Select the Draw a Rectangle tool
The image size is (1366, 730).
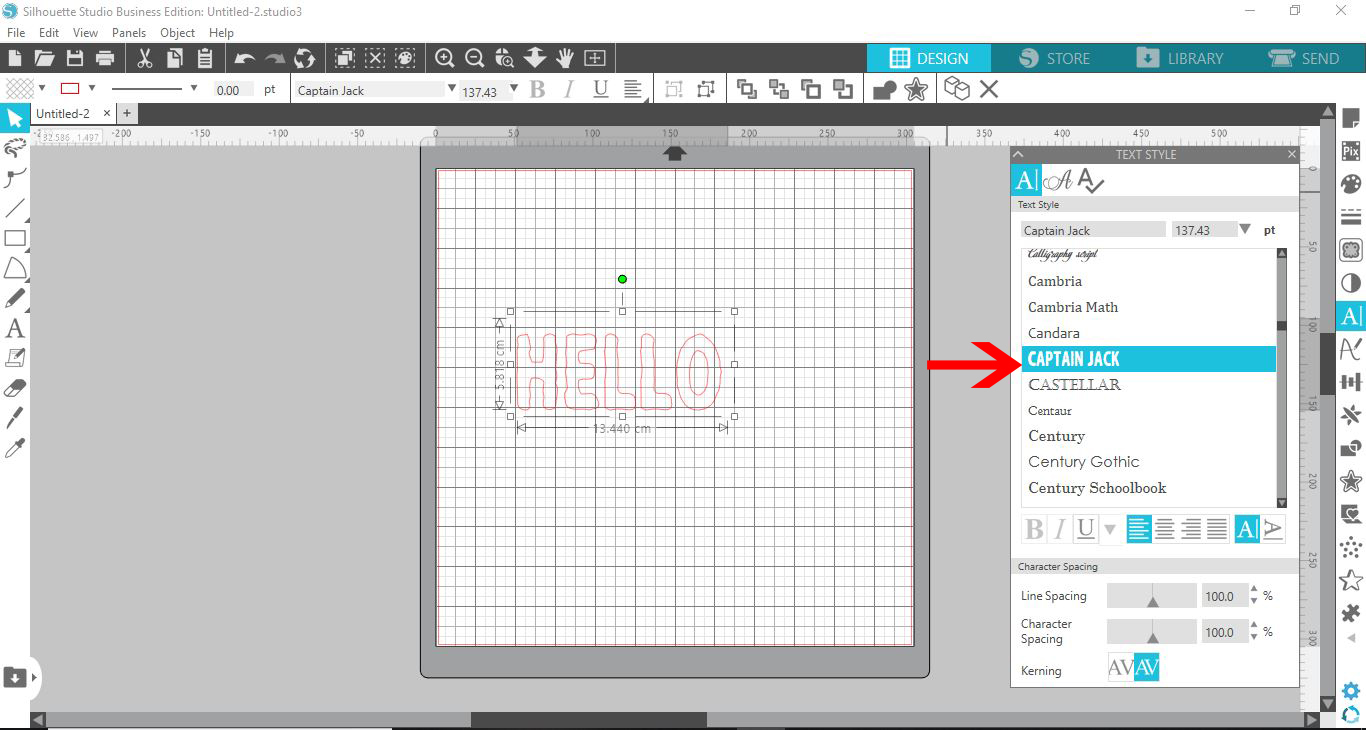tap(15, 238)
